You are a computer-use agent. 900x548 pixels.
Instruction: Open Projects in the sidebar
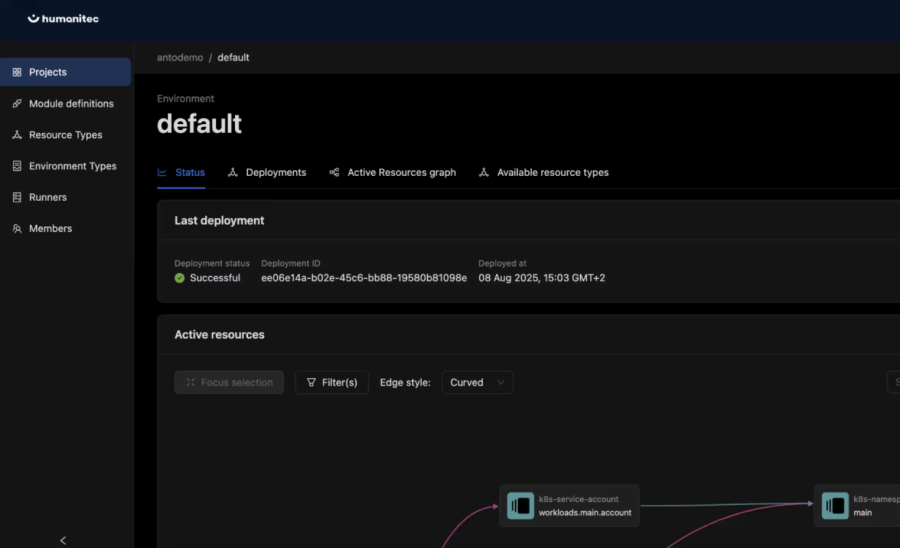tap(65, 72)
